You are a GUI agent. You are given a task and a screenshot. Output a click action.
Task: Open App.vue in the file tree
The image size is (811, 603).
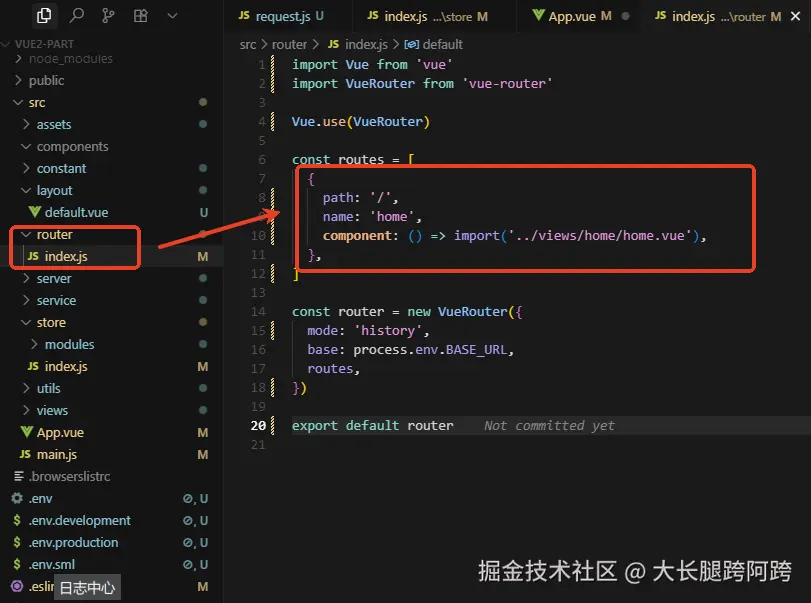60,432
